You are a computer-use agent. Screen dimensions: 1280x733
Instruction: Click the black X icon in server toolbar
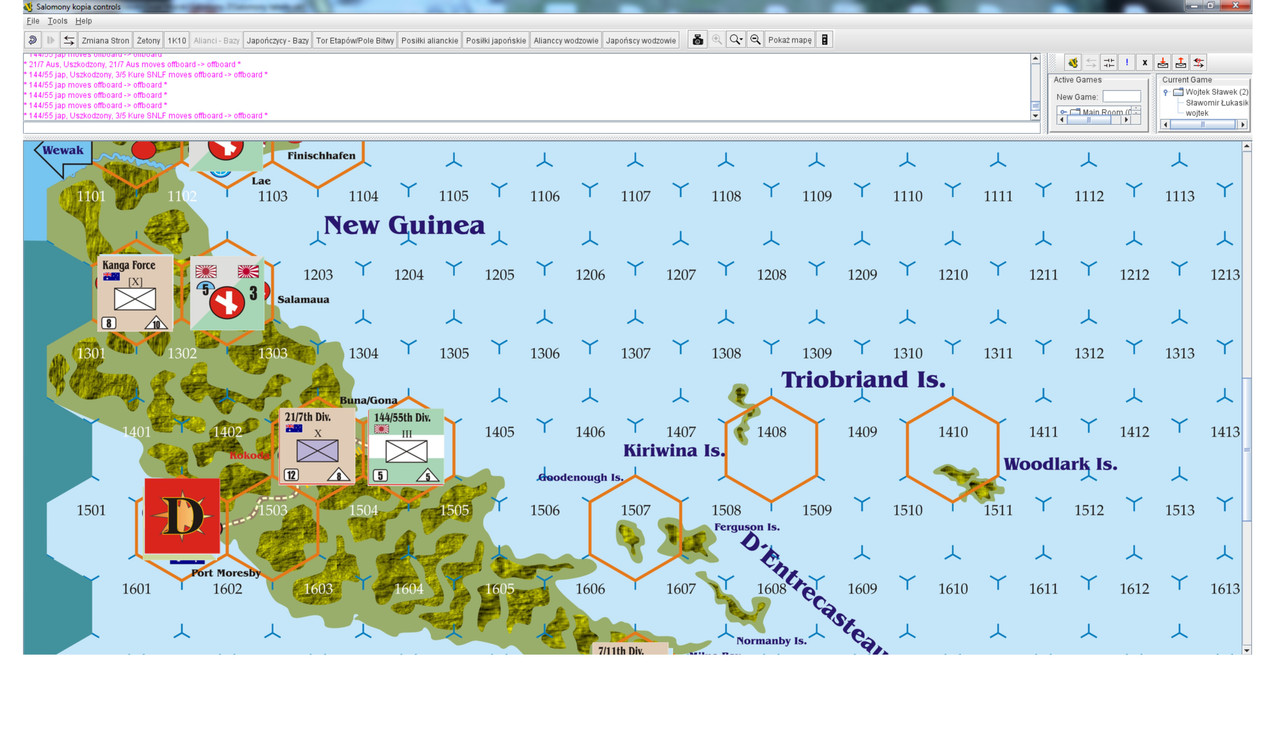(1145, 63)
